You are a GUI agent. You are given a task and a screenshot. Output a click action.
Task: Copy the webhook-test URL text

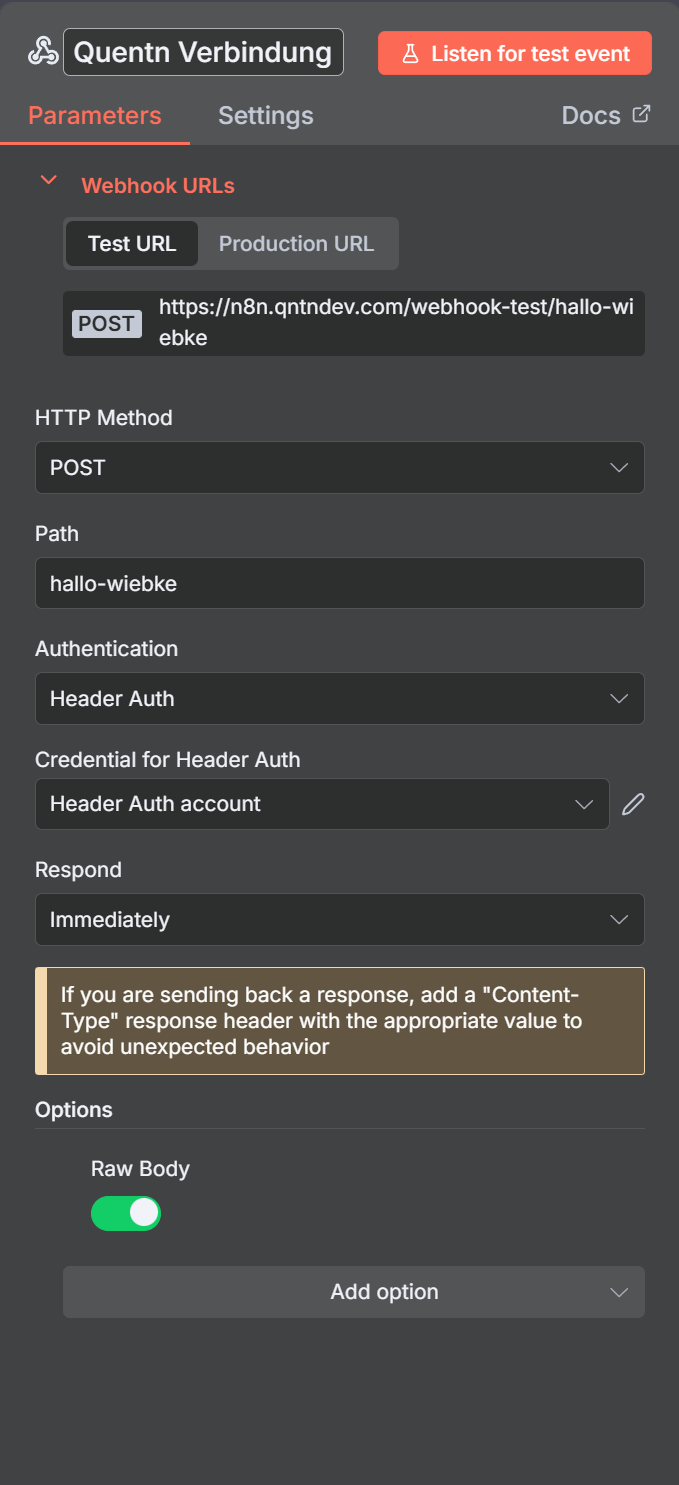click(395, 322)
